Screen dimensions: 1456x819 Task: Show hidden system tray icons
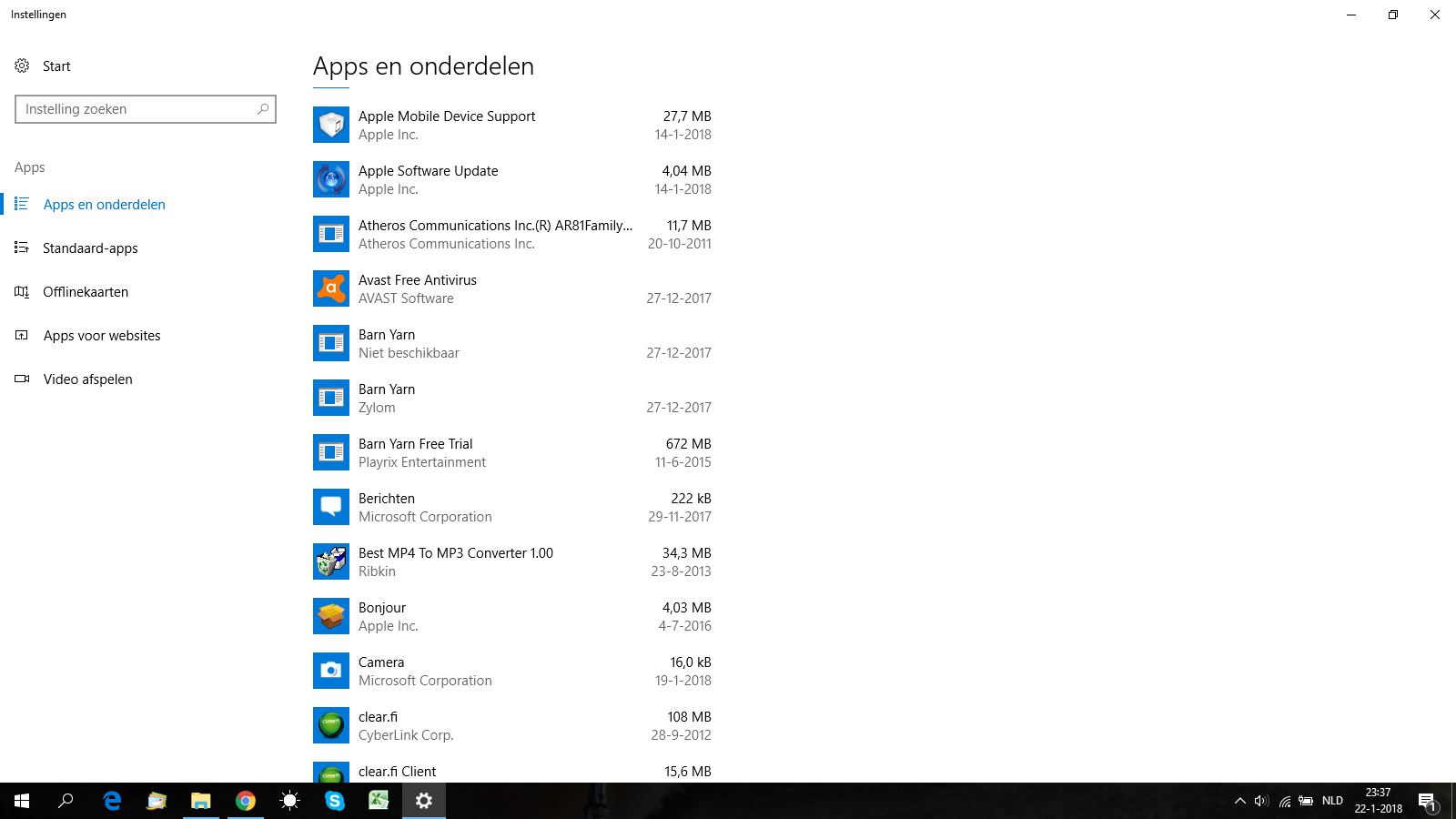[1239, 801]
